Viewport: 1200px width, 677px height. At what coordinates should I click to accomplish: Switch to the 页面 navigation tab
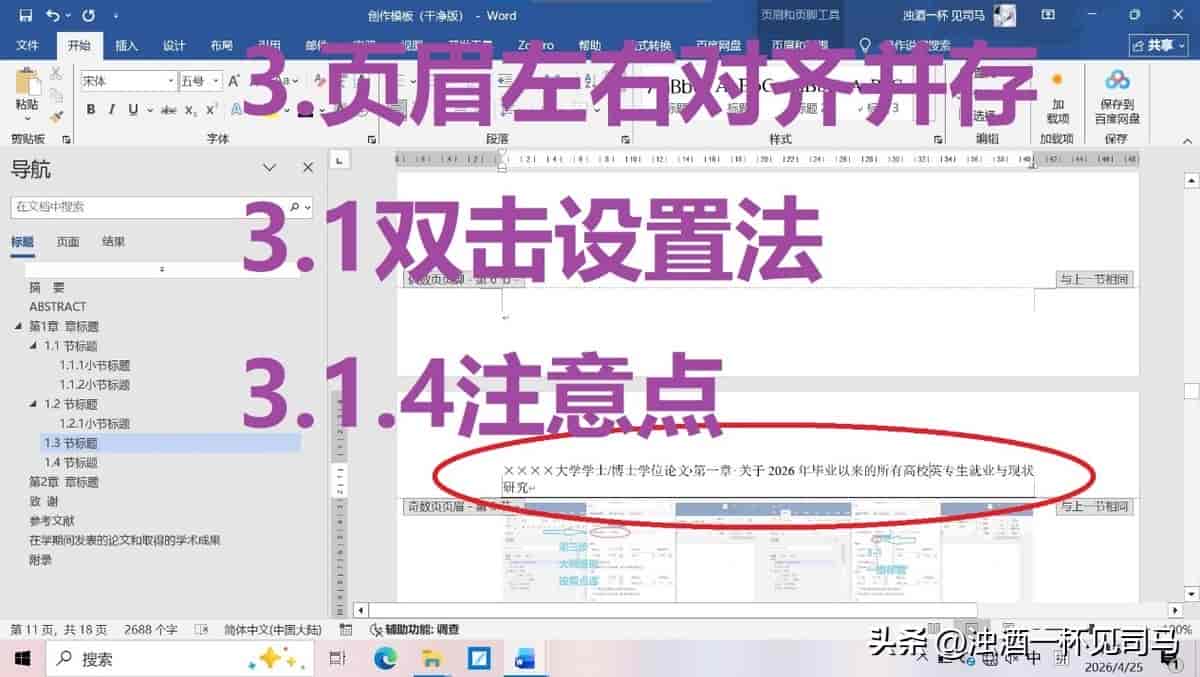[68, 241]
